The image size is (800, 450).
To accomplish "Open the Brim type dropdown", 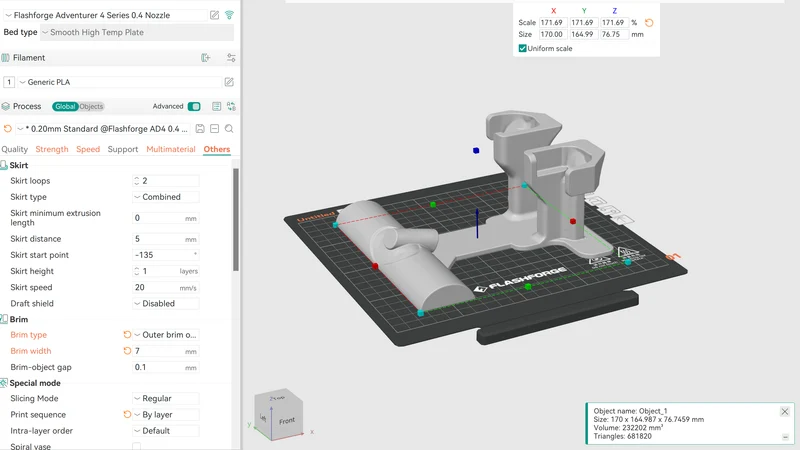I will (x=165, y=335).
